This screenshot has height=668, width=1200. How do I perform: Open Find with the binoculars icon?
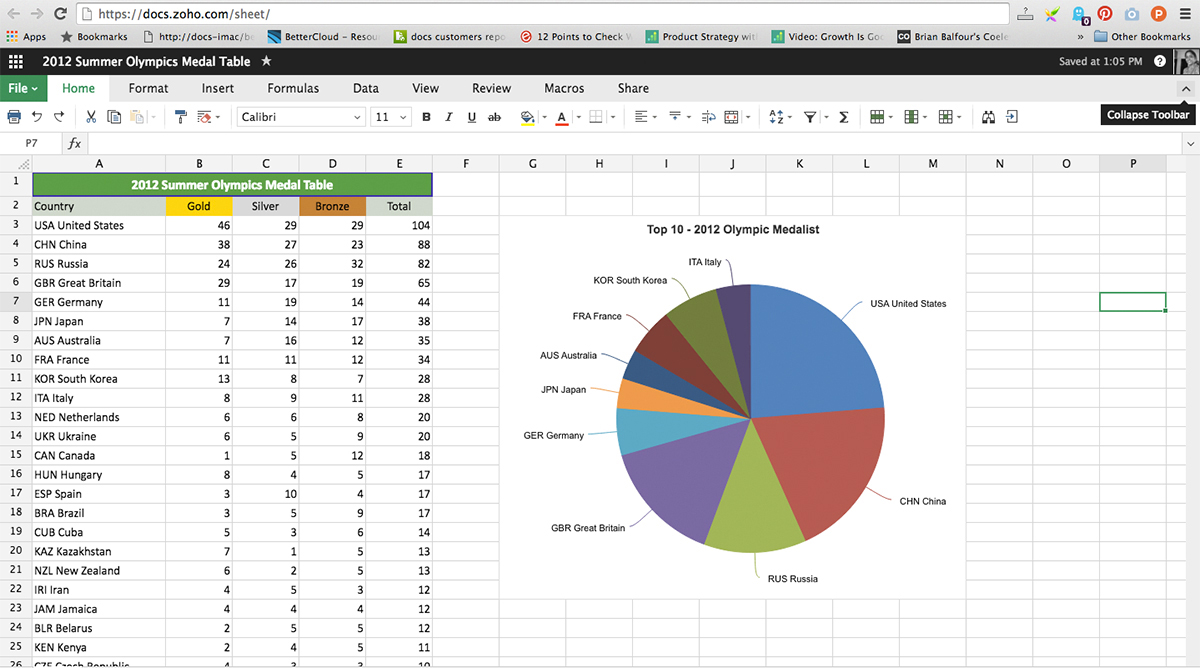click(x=988, y=117)
